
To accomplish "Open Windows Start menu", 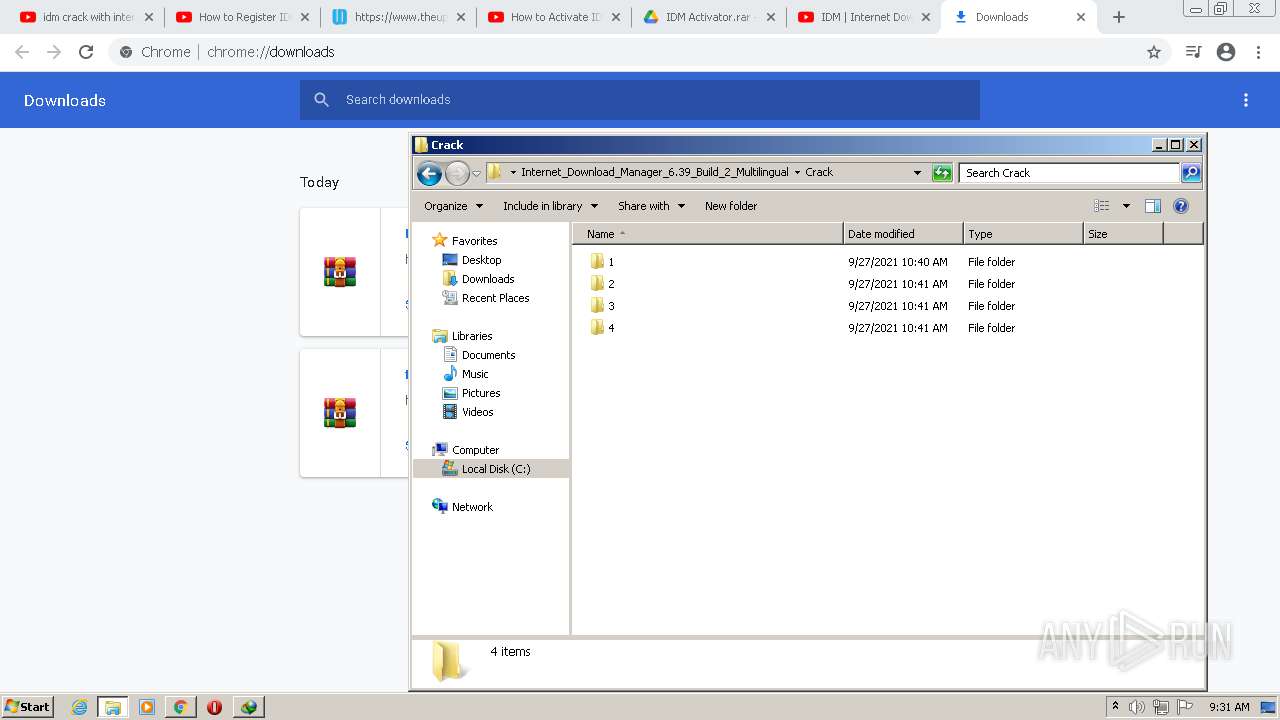I will coord(28,707).
